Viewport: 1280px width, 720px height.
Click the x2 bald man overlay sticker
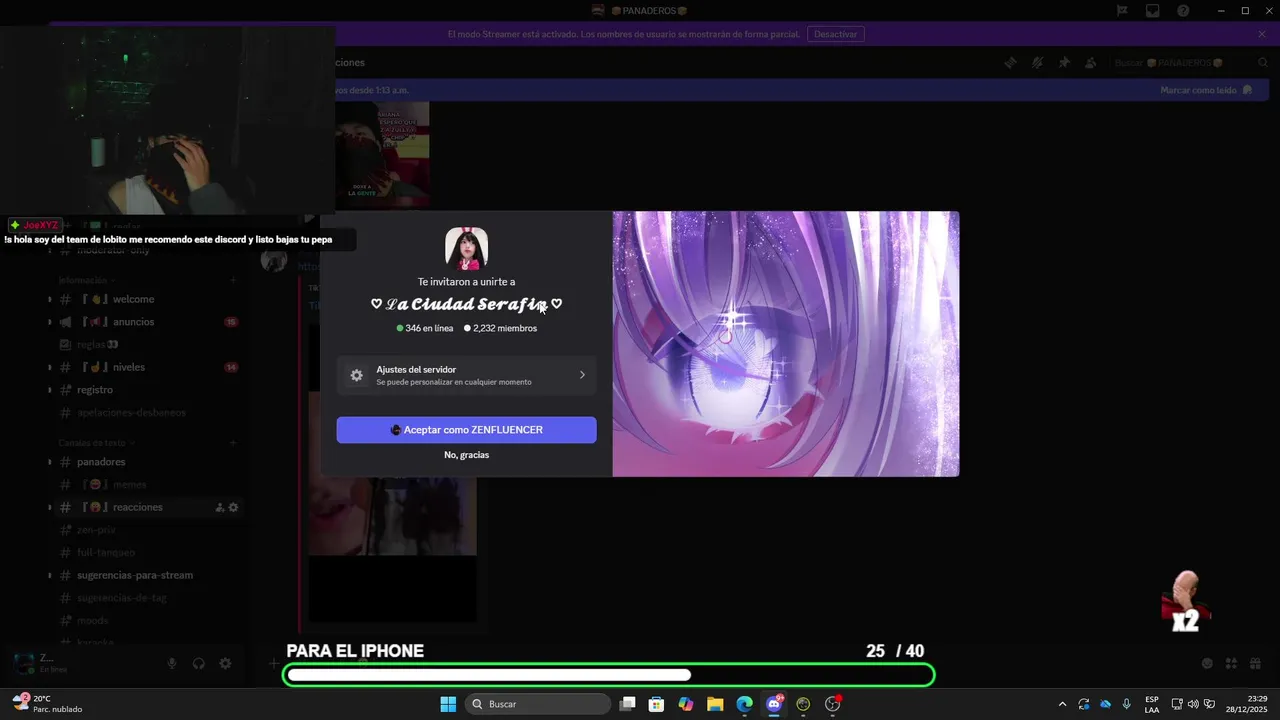click(x=1186, y=602)
